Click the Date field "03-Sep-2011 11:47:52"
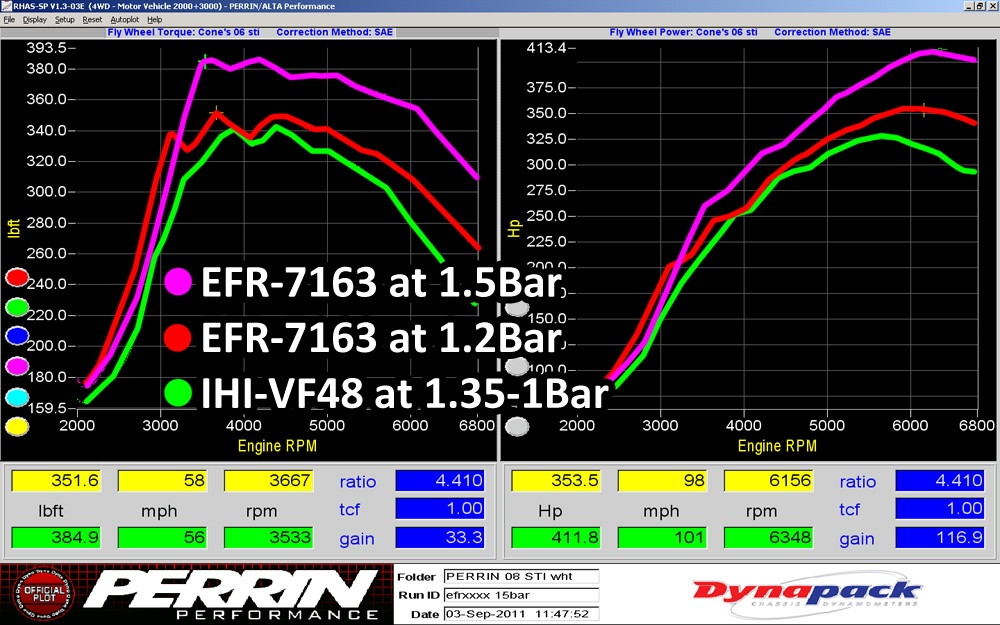 click(521, 614)
